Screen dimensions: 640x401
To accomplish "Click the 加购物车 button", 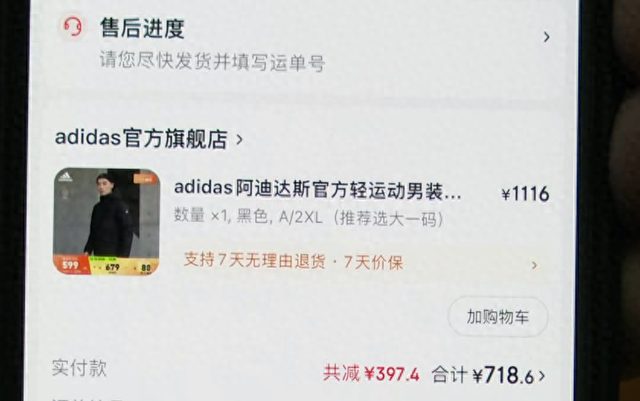I will (x=498, y=317).
